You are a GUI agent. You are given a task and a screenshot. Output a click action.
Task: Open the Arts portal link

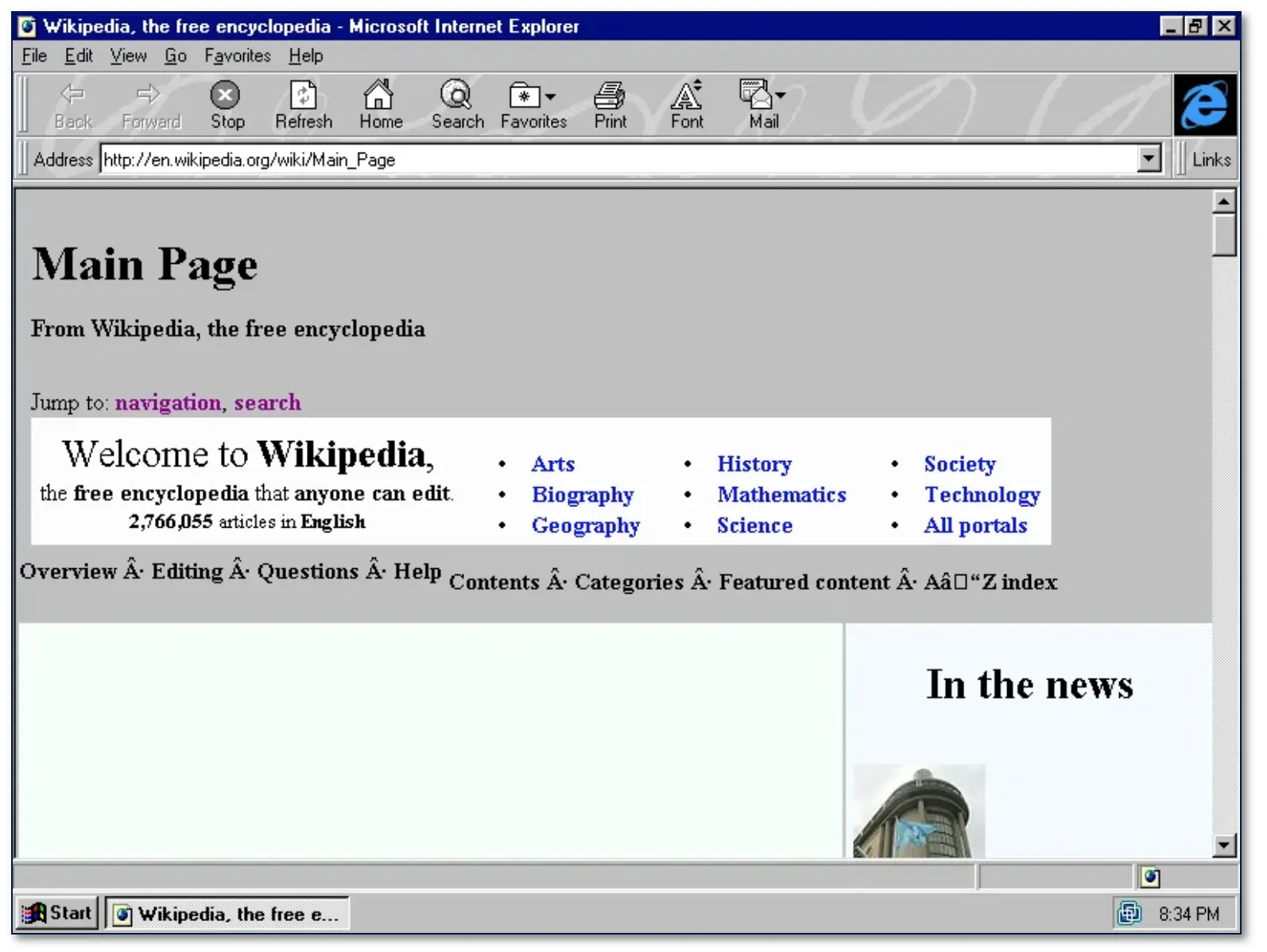coord(552,464)
